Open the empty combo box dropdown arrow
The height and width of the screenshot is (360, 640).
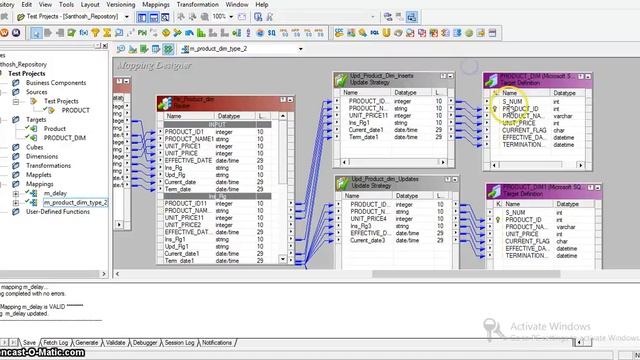pyautogui.click(x=373, y=17)
